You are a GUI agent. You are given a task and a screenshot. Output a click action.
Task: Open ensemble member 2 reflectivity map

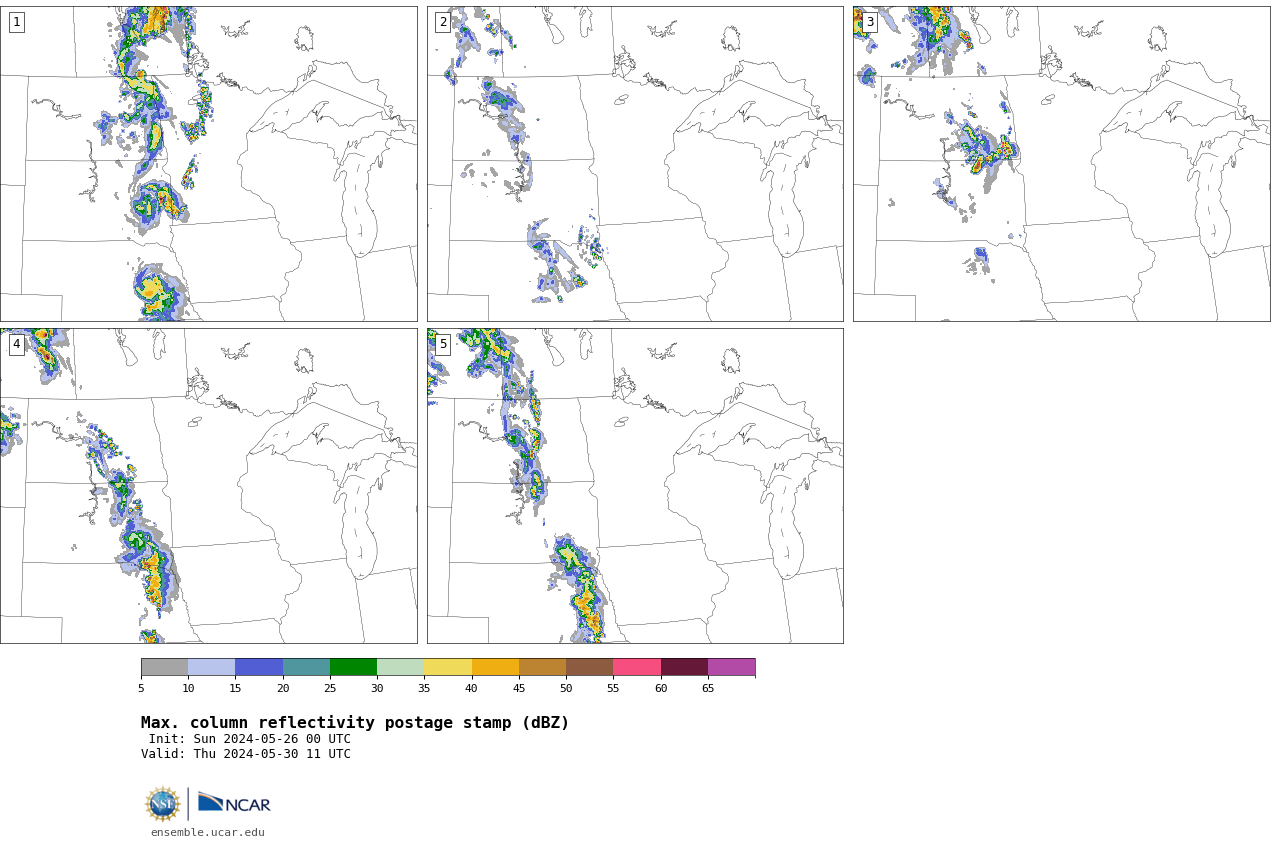pyautogui.click(x=635, y=164)
